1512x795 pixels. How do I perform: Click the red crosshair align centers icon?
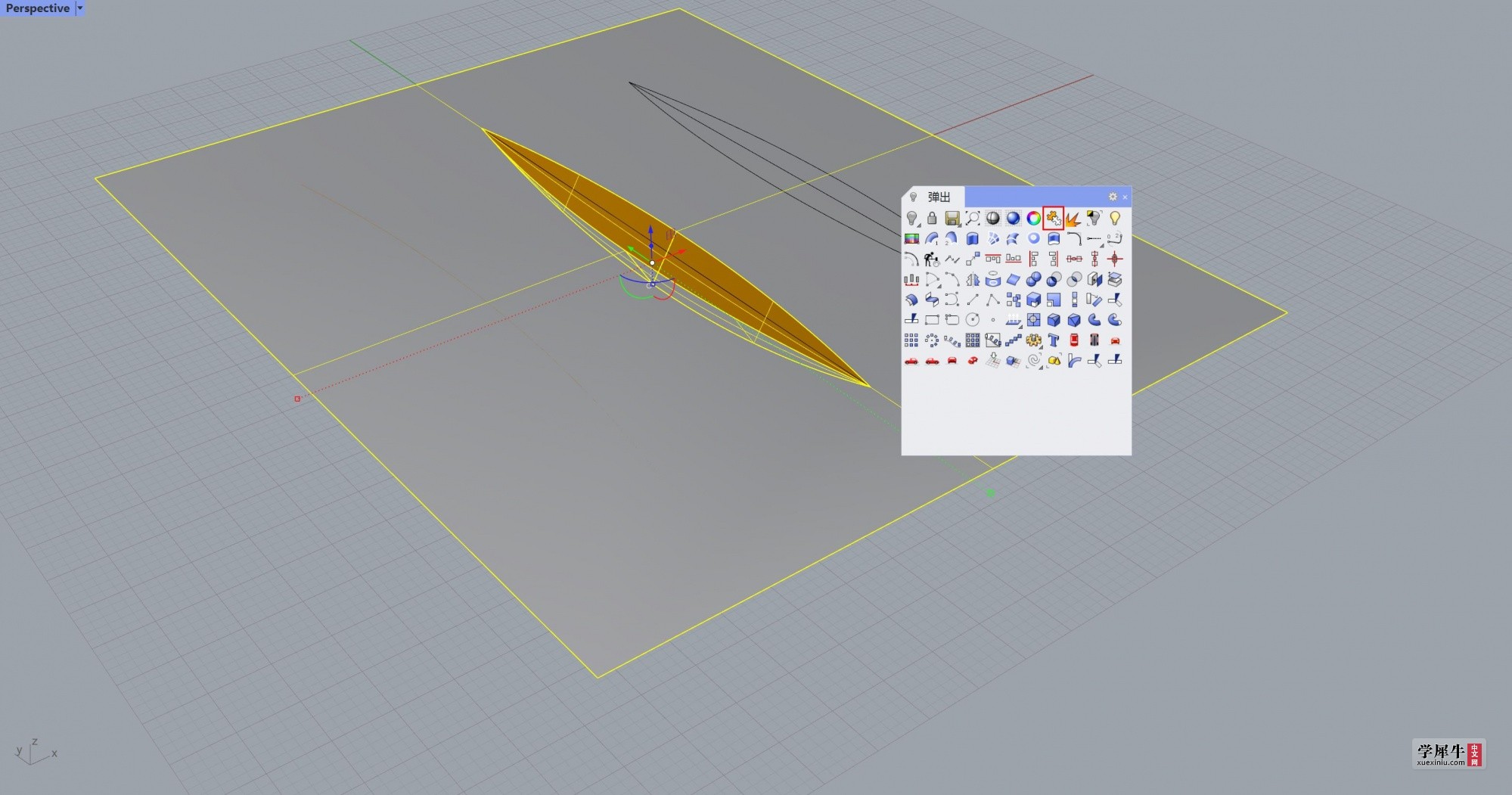[1114, 259]
